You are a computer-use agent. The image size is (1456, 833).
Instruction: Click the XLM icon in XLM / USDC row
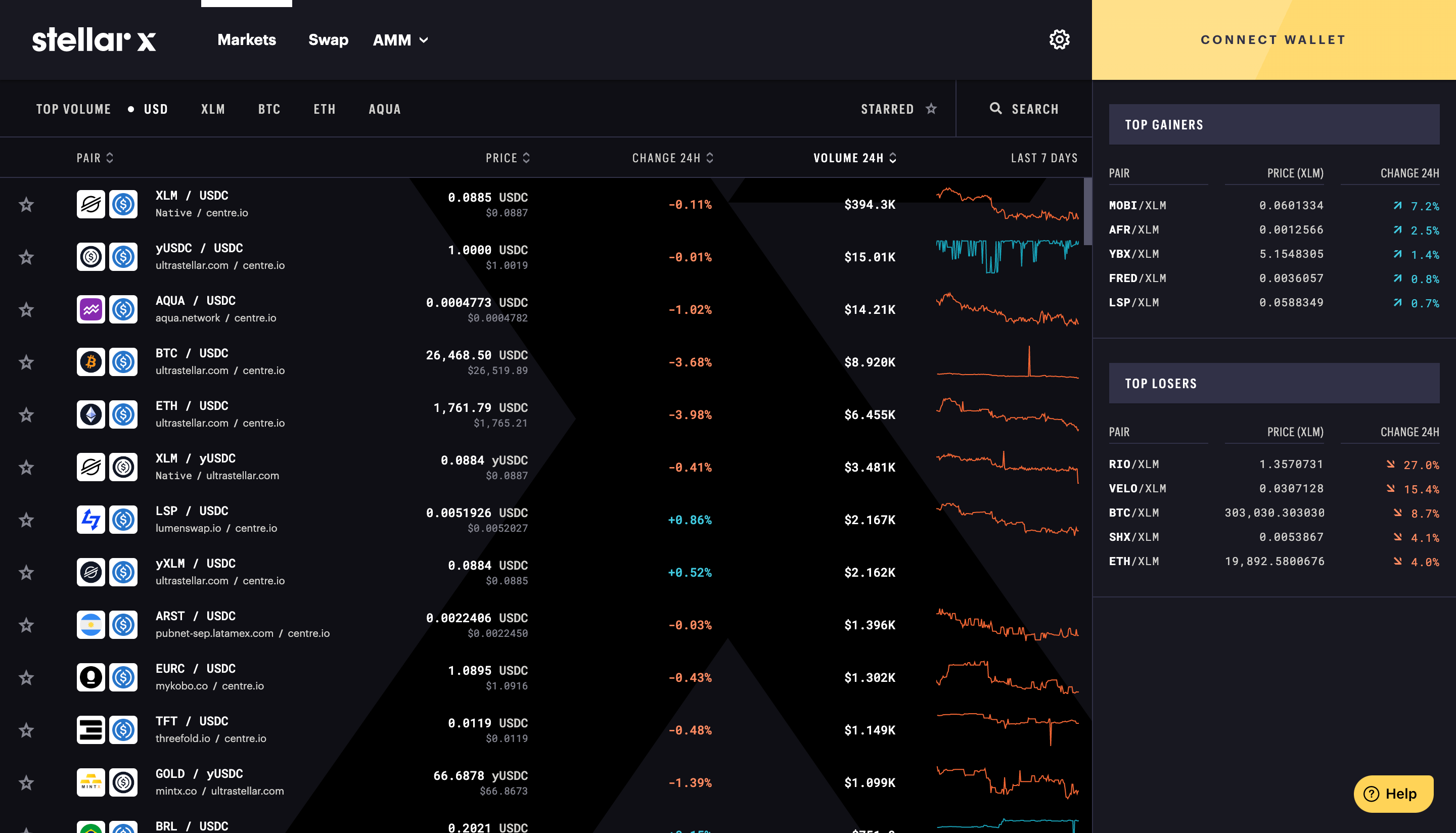[91, 204]
